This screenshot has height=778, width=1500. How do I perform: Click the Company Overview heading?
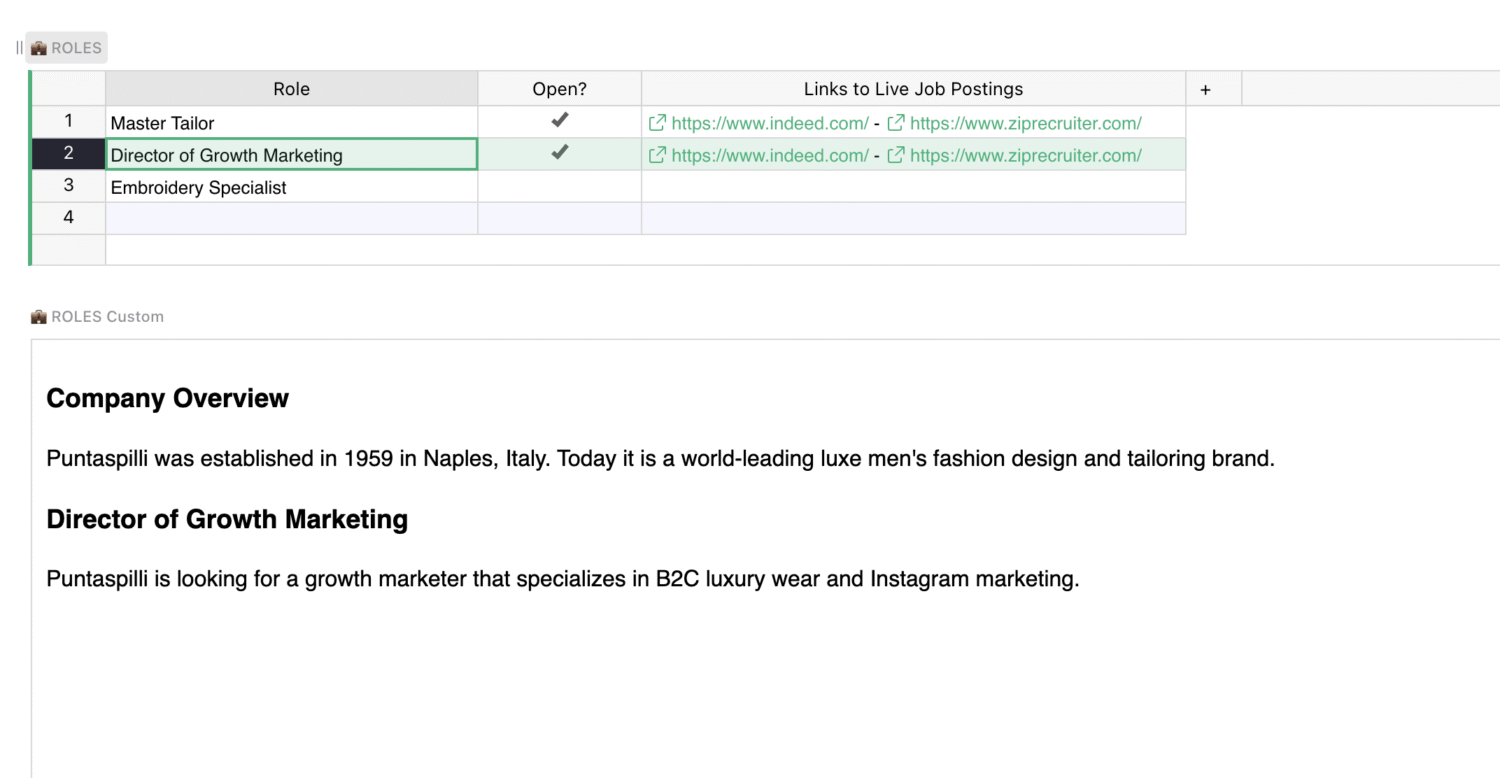[x=167, y=398]
